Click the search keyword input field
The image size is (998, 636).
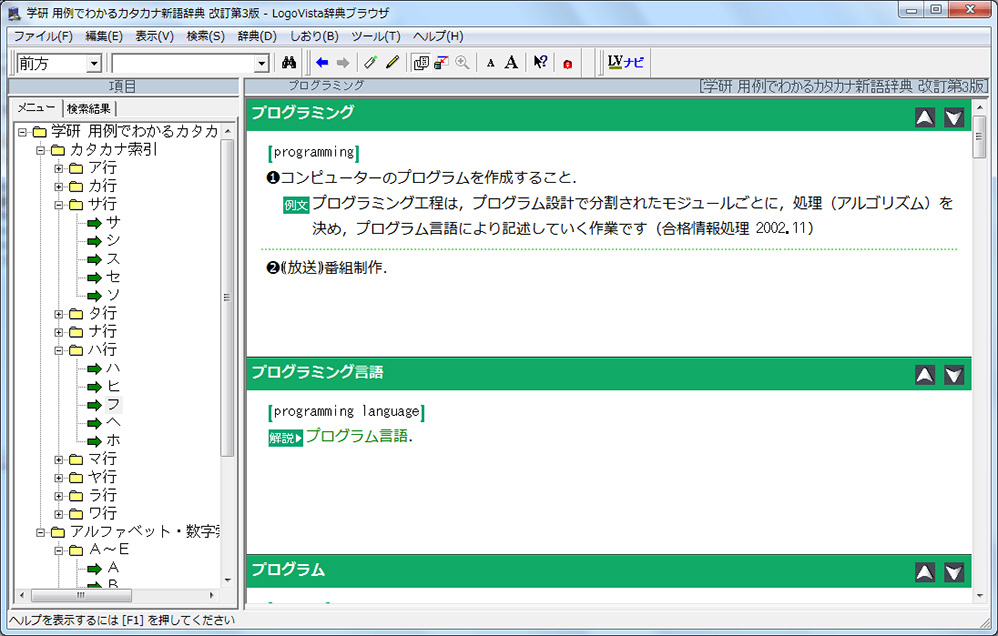[x=183, y=63]
